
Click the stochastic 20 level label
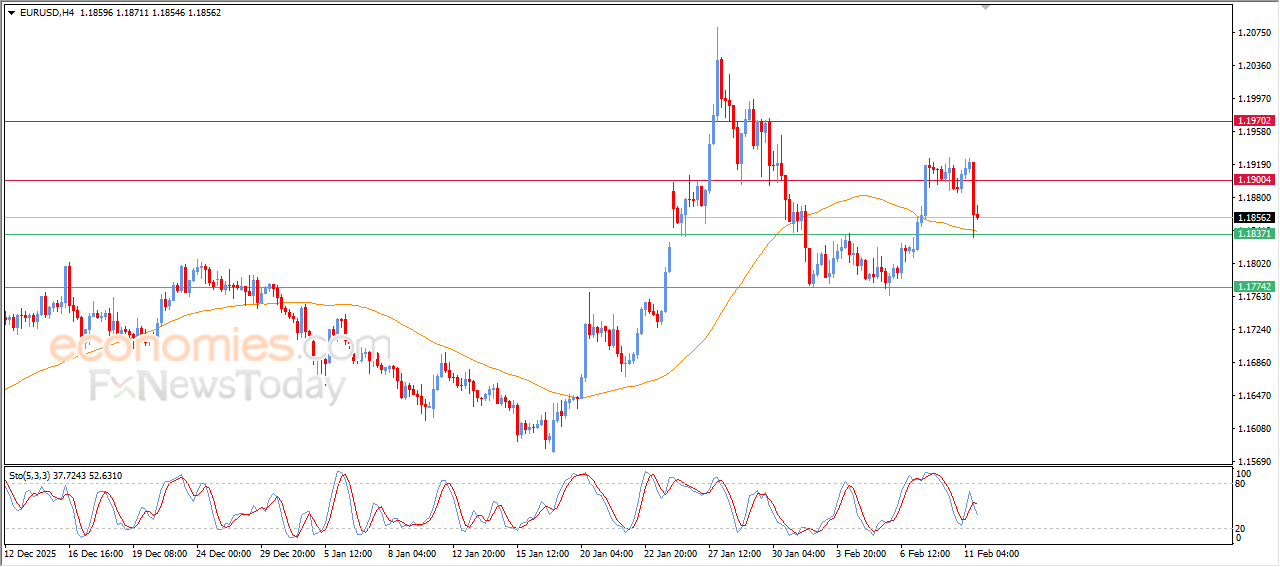[1243, 528]
